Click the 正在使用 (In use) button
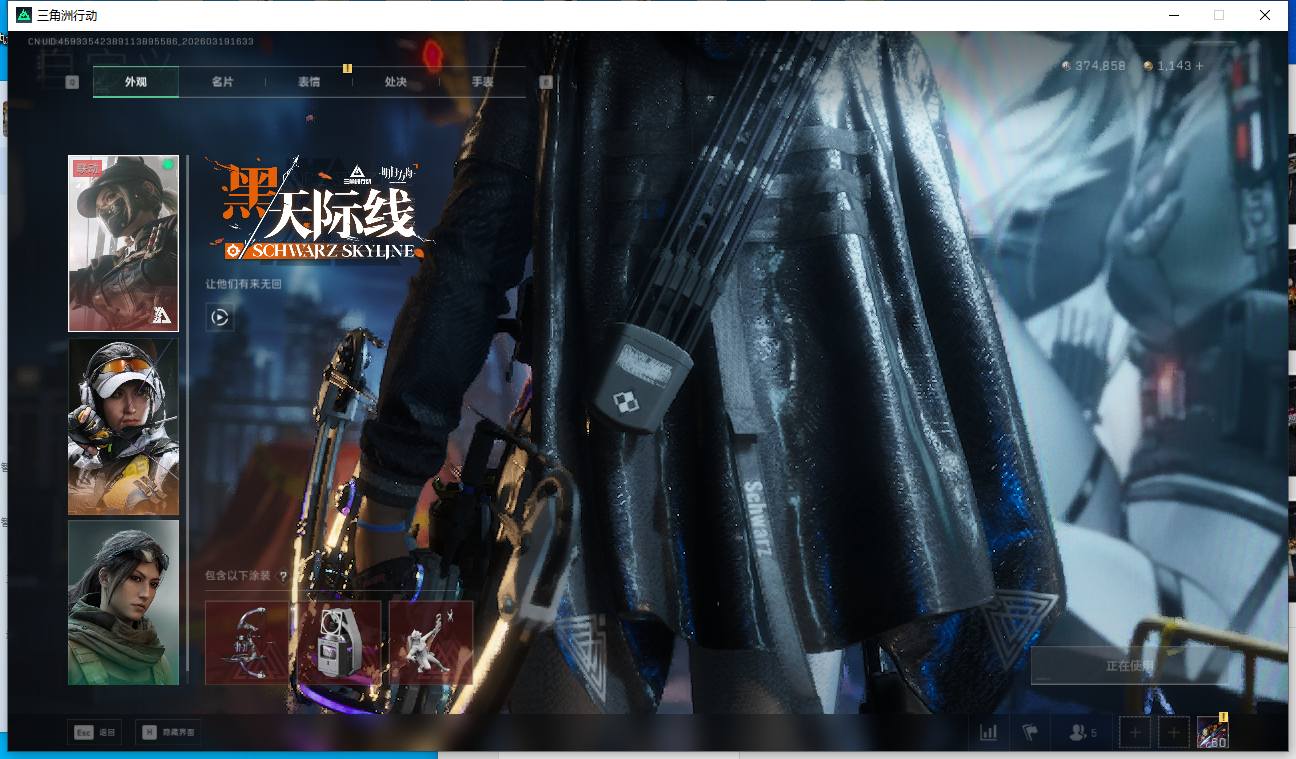The height and width of the screenshot is (759, 1296). click(1130, 666)
